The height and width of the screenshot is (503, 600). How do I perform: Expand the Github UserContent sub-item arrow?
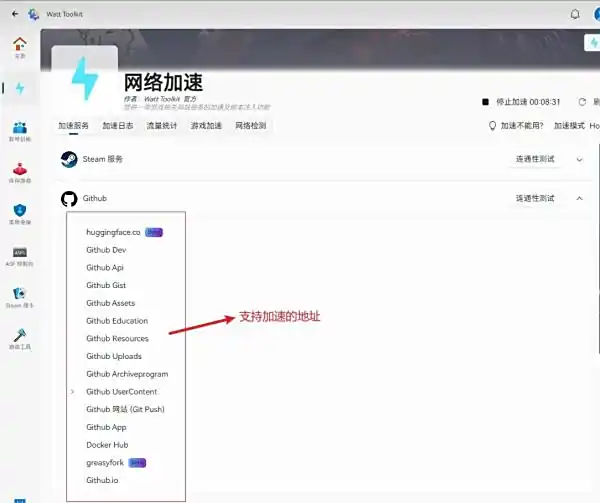coord(72,392)
